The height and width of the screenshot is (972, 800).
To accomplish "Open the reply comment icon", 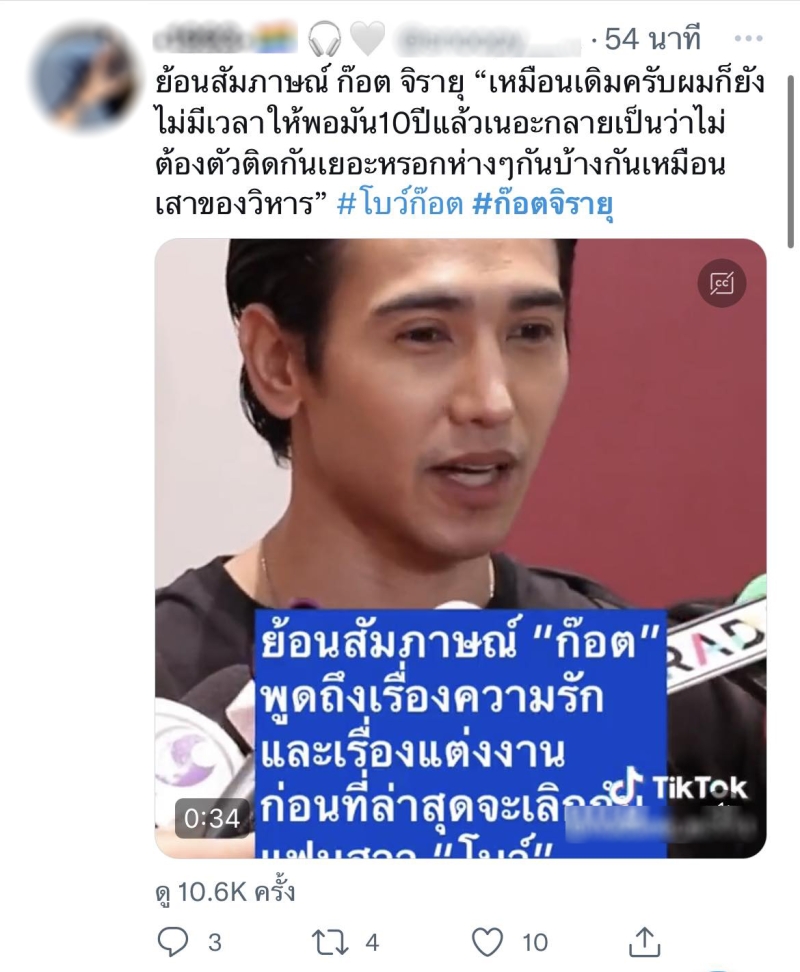I will pyautogui.click(x=173, y=942).
